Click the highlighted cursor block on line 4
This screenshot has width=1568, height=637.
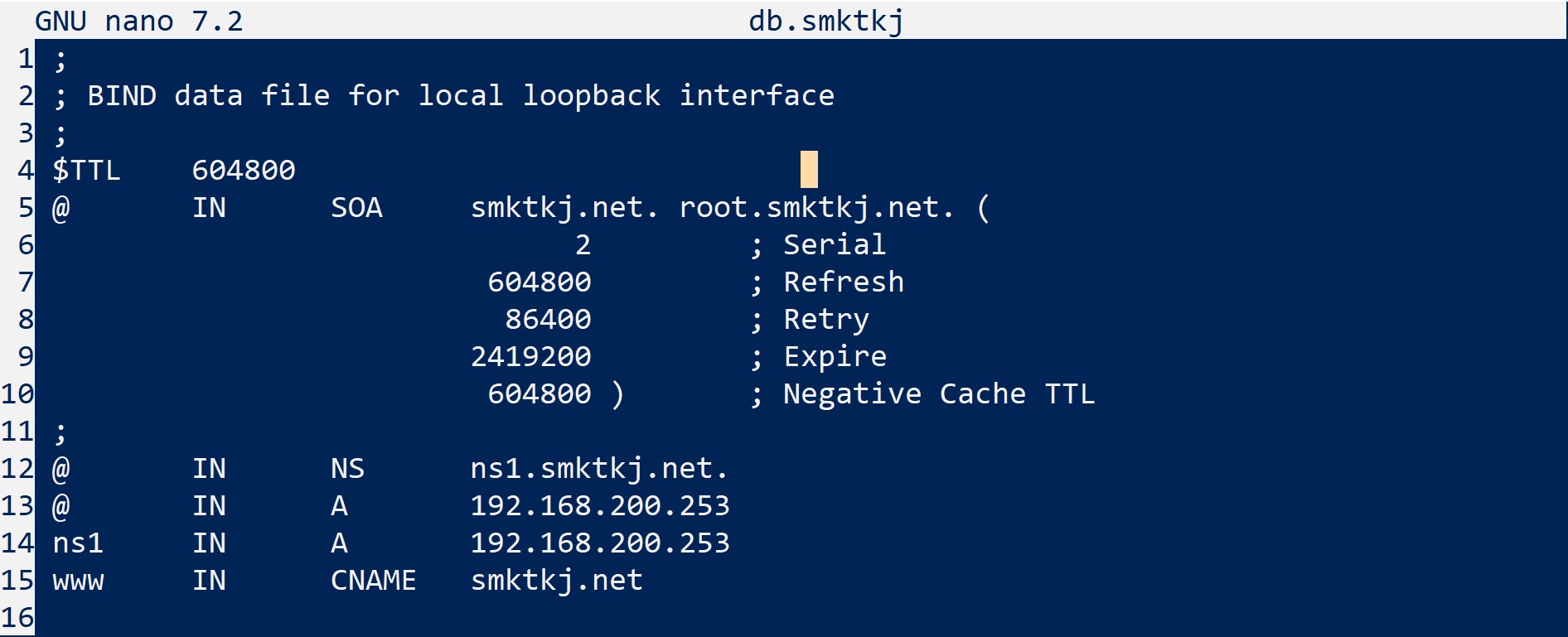click(809, 170)
